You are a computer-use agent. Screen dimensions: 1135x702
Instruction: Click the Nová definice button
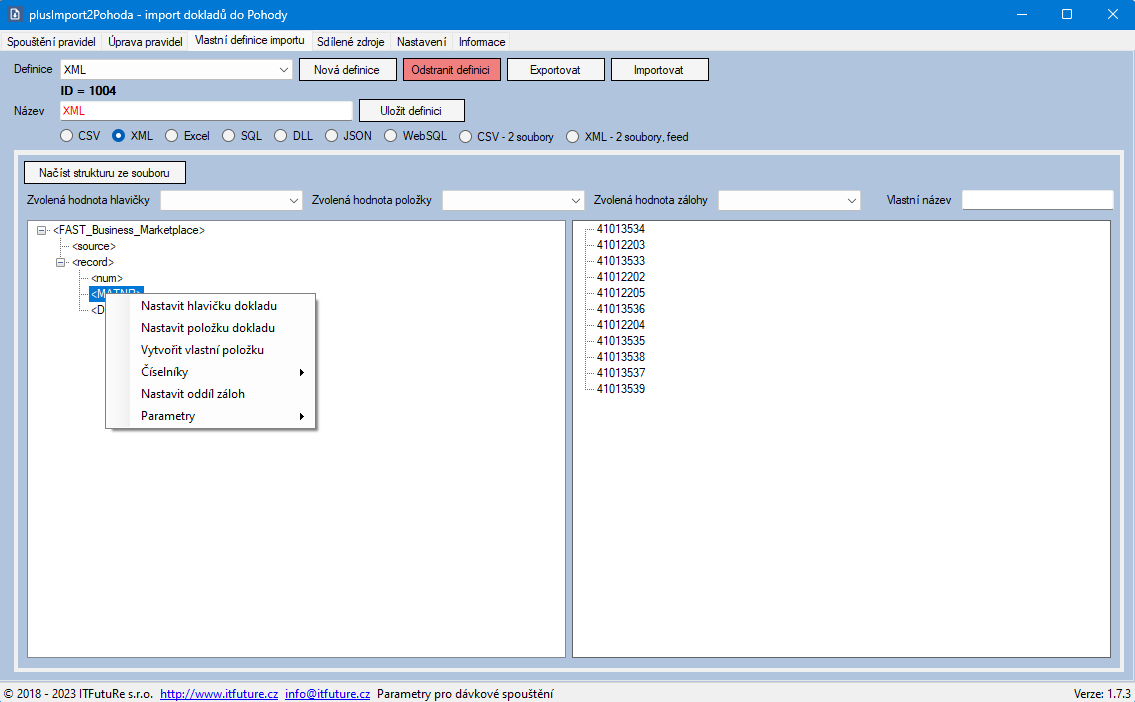coord(347,69)
